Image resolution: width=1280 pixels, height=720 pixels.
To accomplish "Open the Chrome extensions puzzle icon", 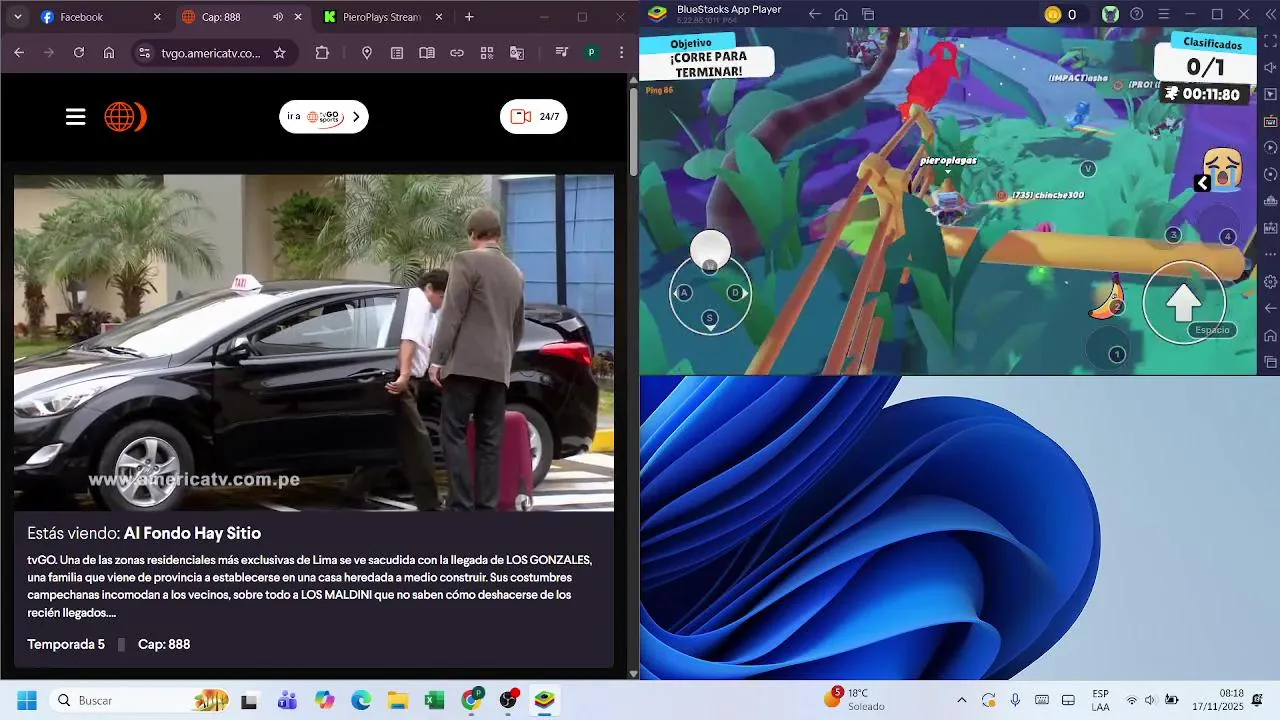I will tap(322, 53).
